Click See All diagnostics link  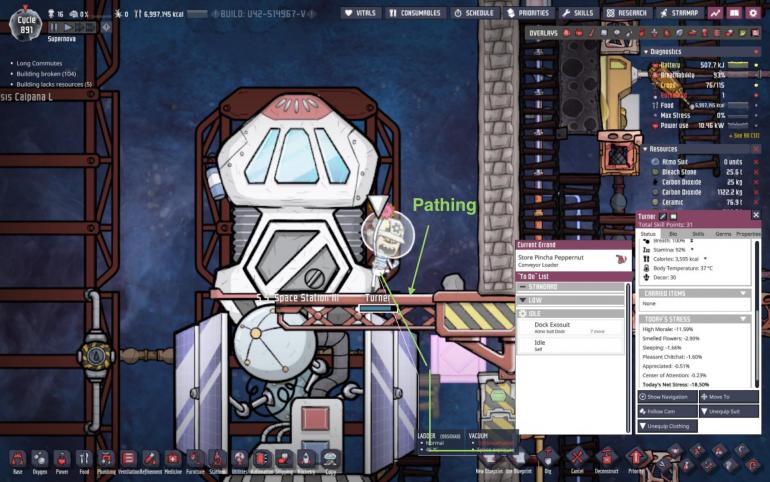coord(744,135)
